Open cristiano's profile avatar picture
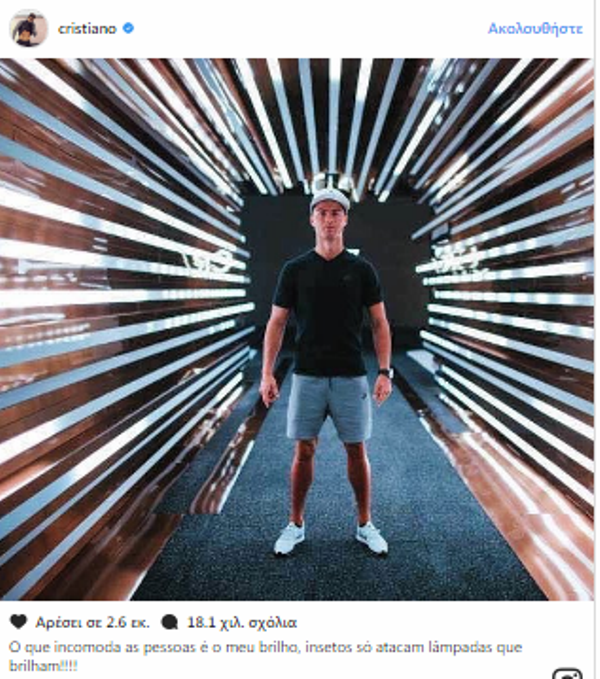Viewport: 600px width, 679px height. (x=29, y=28)
